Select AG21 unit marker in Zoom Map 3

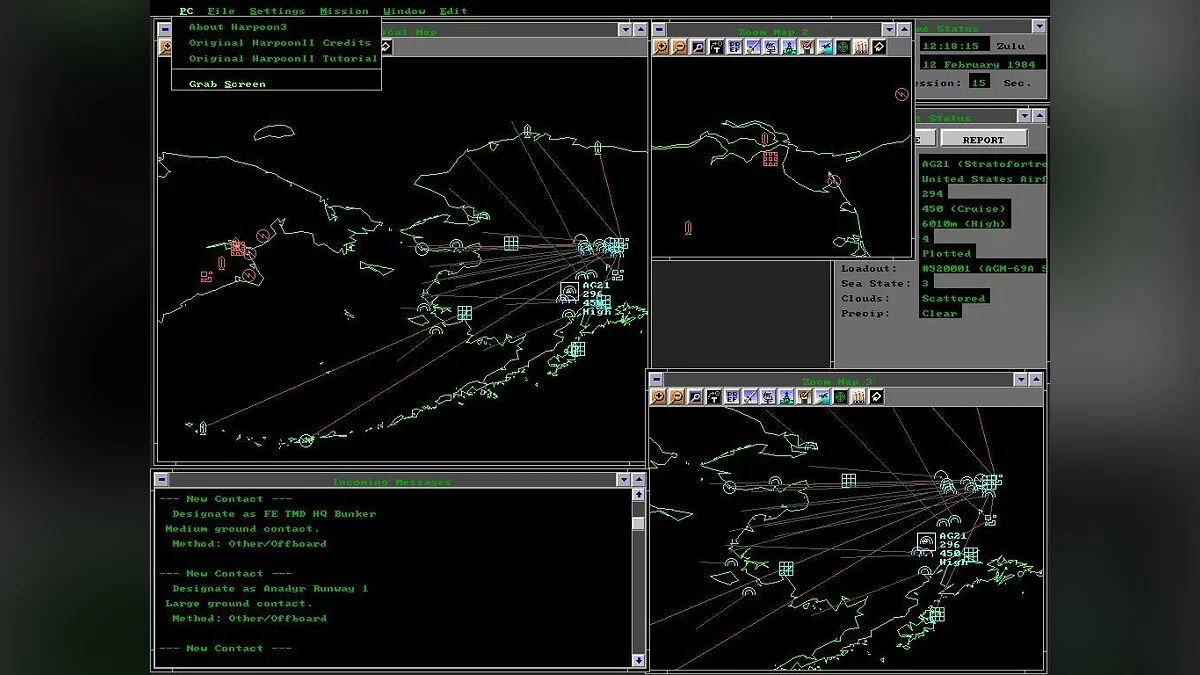pos(926,542)
